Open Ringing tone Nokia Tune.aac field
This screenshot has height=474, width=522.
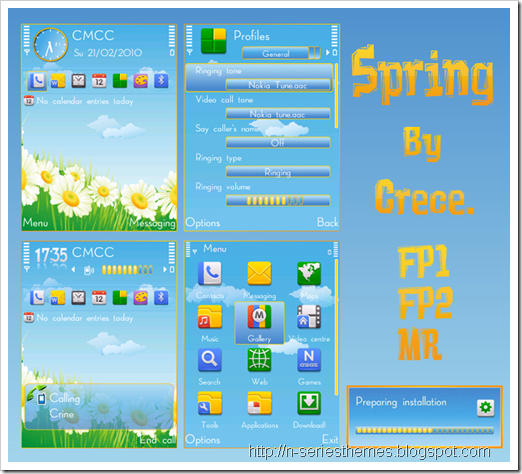tap(278, 85)
